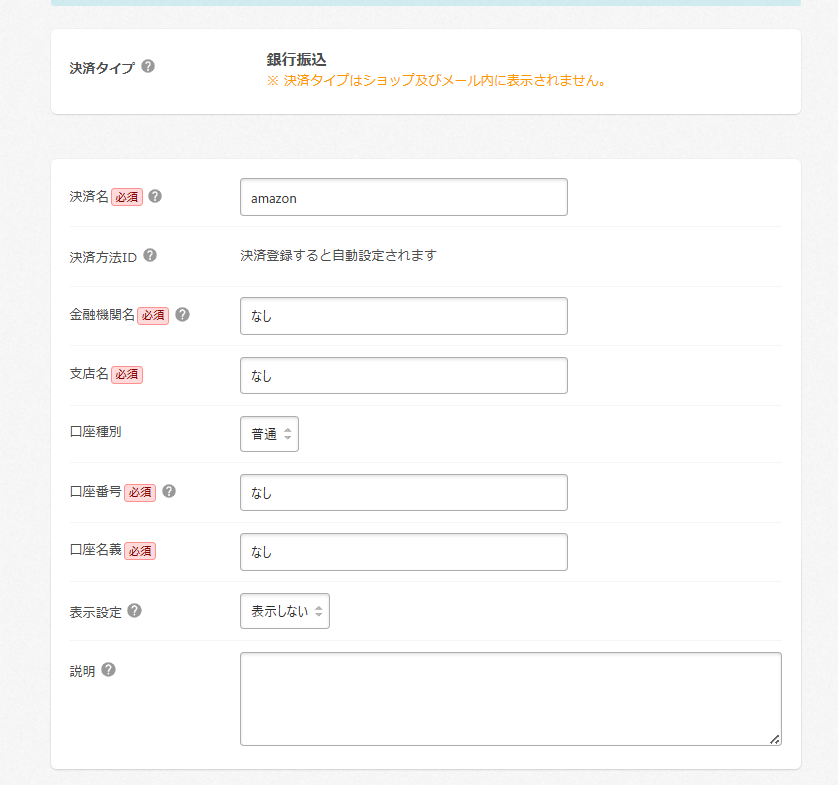838x785 pixels.
Task: Click the 銀行振込 payment type text
Action: tap(297, 60)
